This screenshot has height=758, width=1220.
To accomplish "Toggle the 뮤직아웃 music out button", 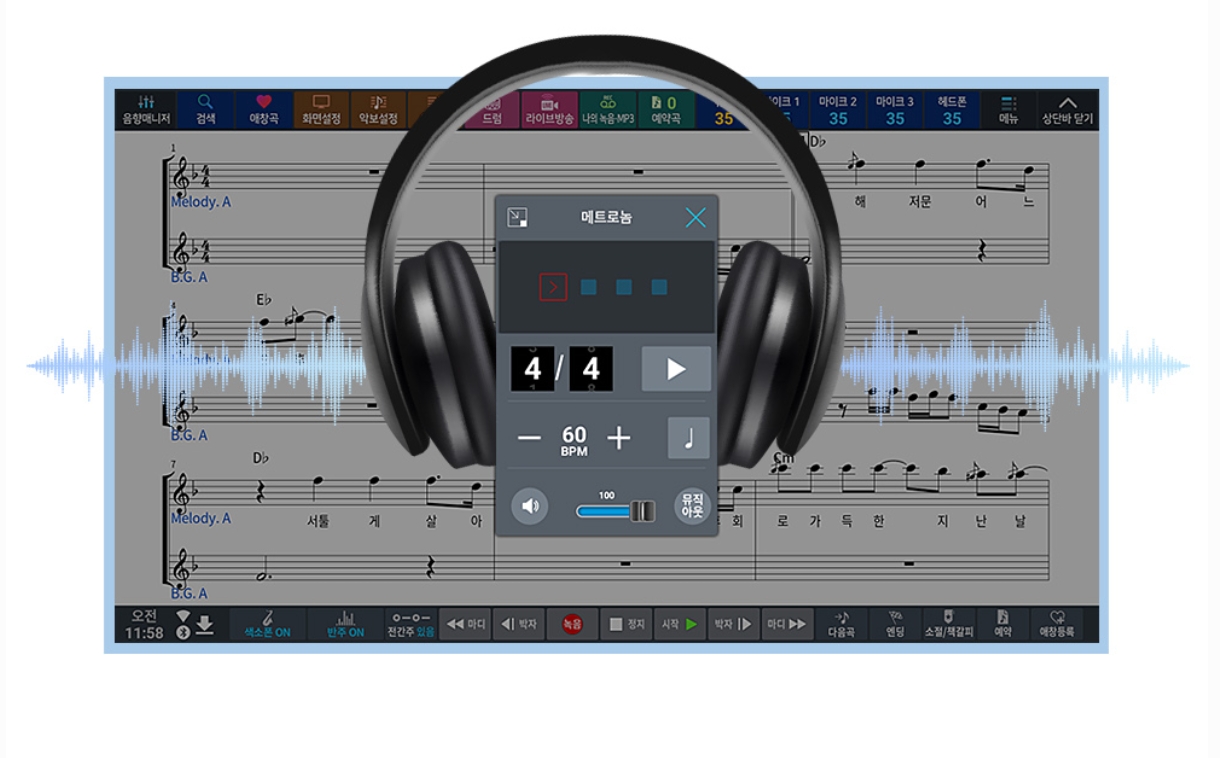I will (692, 506).
